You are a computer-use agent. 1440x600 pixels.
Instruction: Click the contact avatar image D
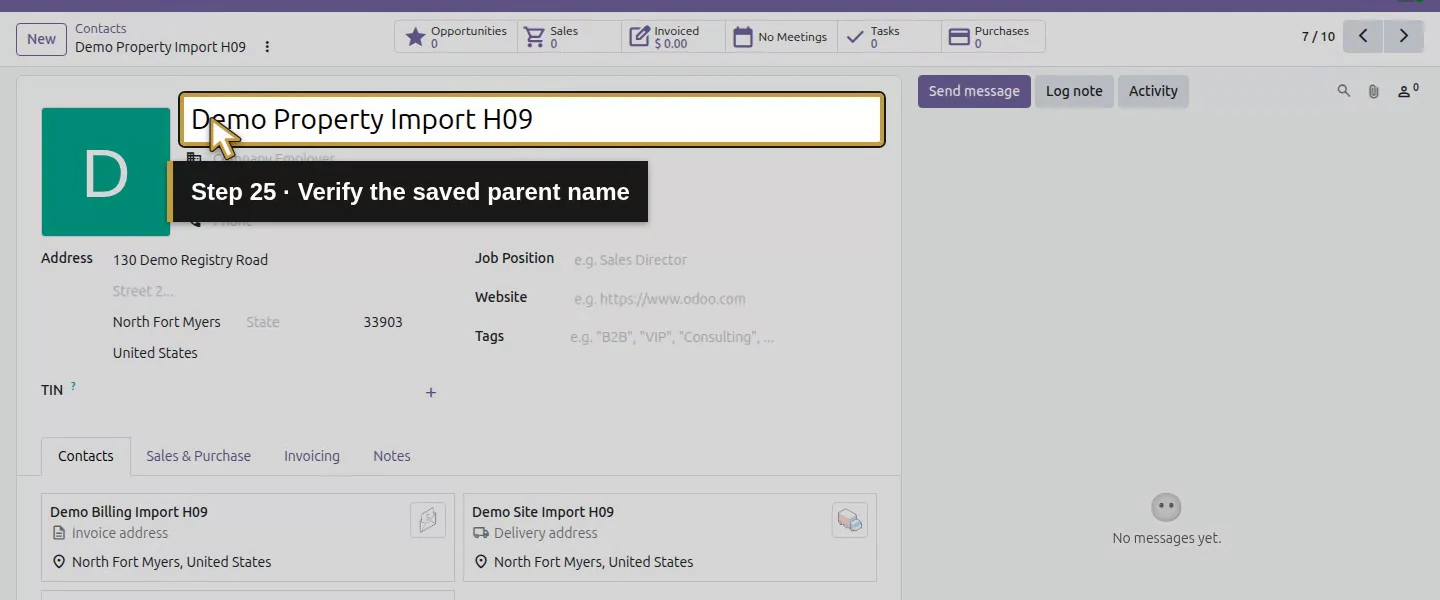click(x=106, y=172)
